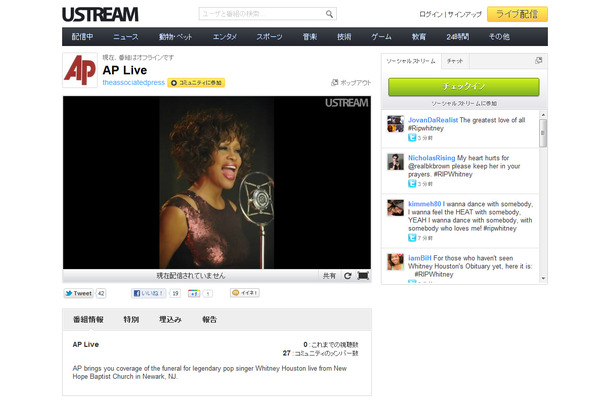610x400 pixels.
Task: Click the green チェックイン button
Action: click(x=464, y=86)
